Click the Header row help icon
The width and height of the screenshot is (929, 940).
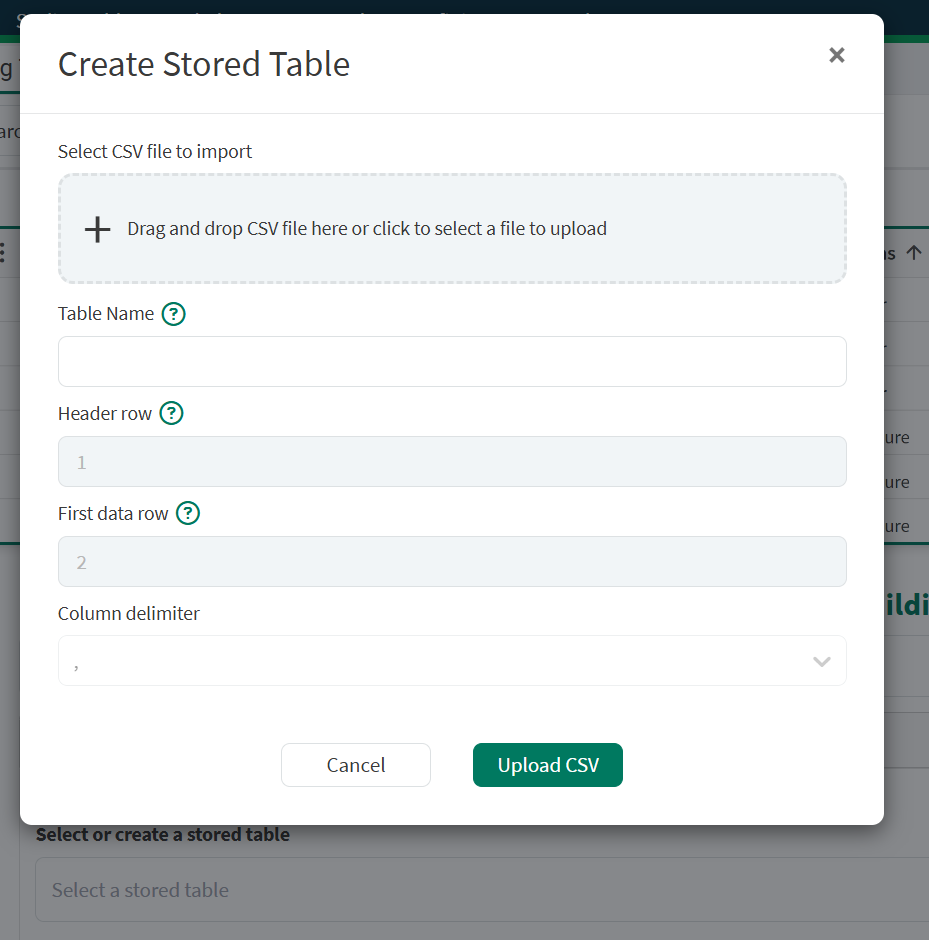point(172,414)
